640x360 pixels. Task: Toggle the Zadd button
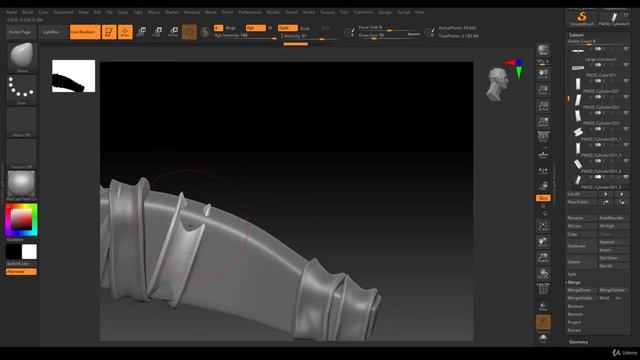[x=288, y=28]
